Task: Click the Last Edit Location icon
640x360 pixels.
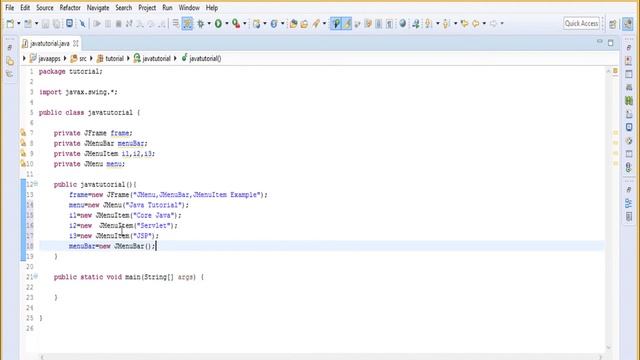Action: tap(464, 24)
